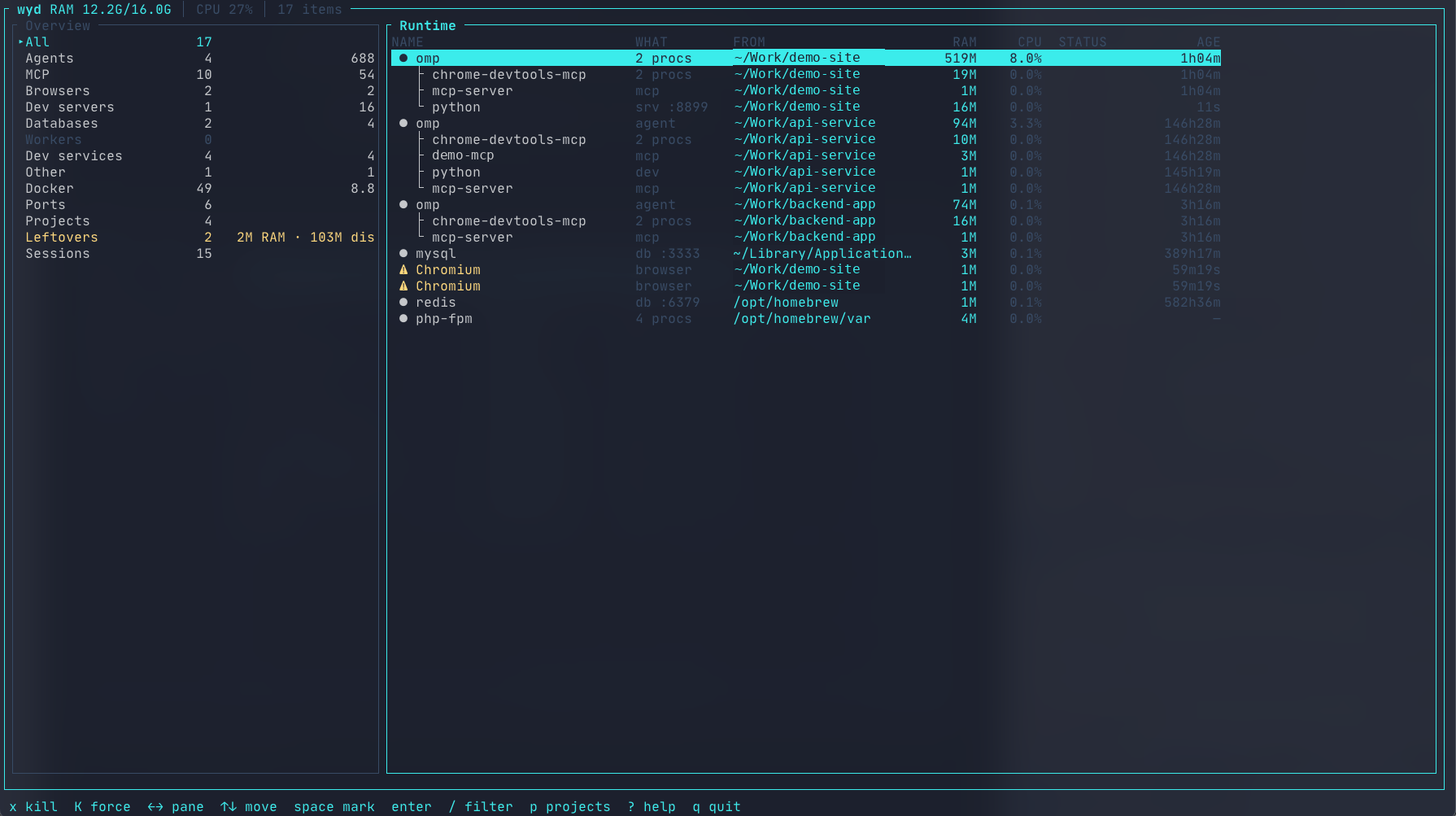
Task: Click the RAM 12.2G/16.0G header readout
Action: pyautogui.click(x=111, y=9)
